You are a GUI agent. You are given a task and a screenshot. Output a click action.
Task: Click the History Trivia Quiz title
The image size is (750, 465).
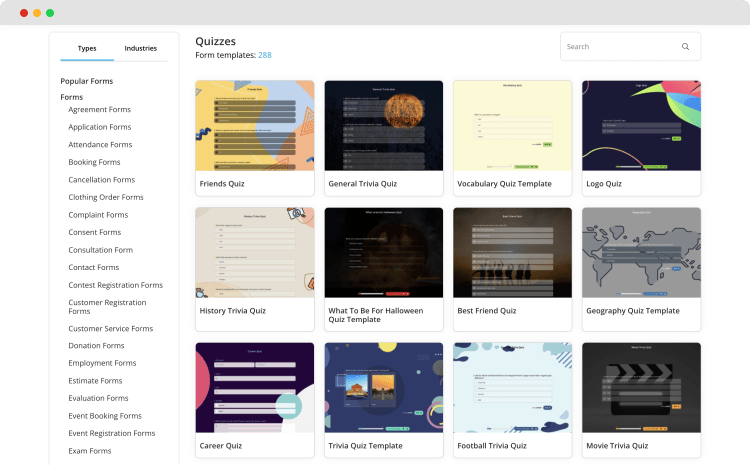(x=232, y=310)
